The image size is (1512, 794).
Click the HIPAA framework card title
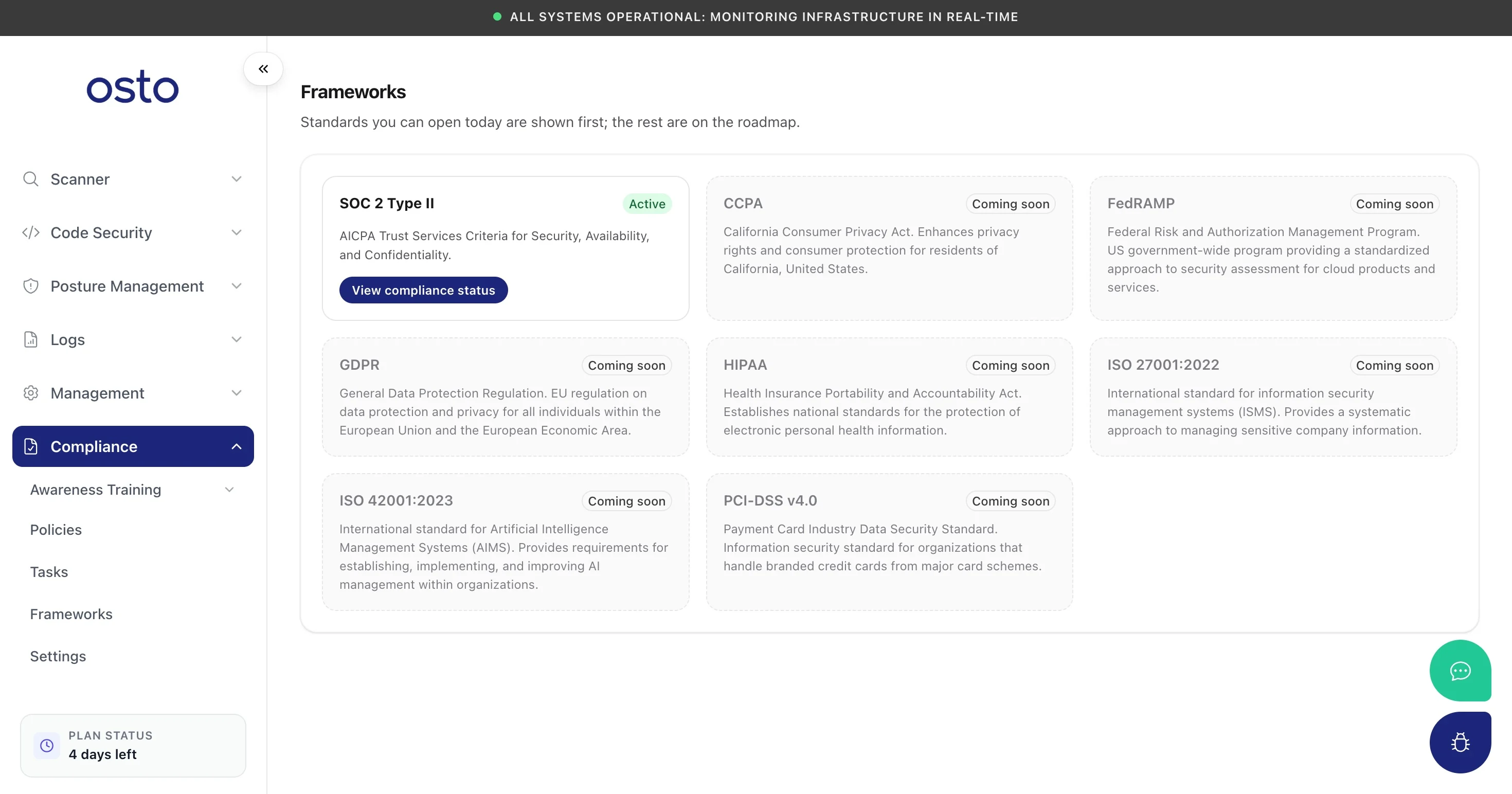click(x=745, y=365)
